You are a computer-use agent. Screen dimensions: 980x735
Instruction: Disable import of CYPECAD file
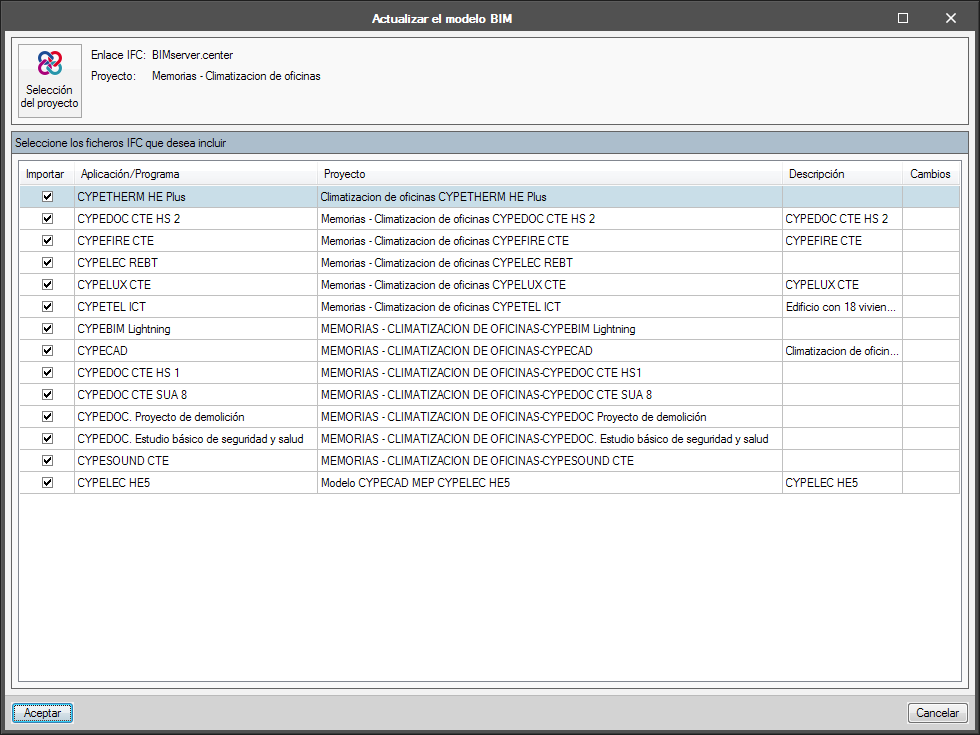pos(48,351)
